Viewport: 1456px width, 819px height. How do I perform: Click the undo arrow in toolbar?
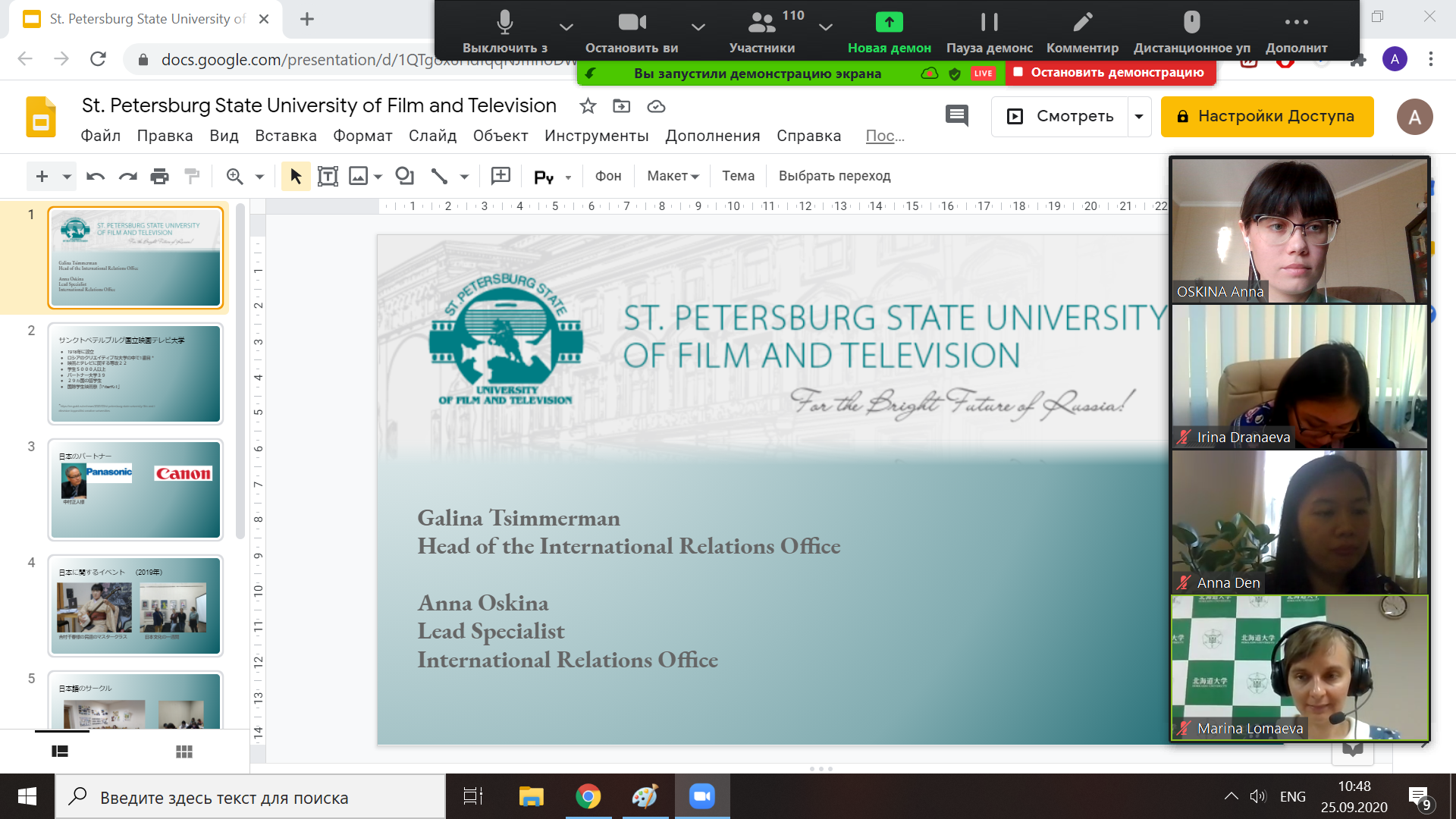96,177
